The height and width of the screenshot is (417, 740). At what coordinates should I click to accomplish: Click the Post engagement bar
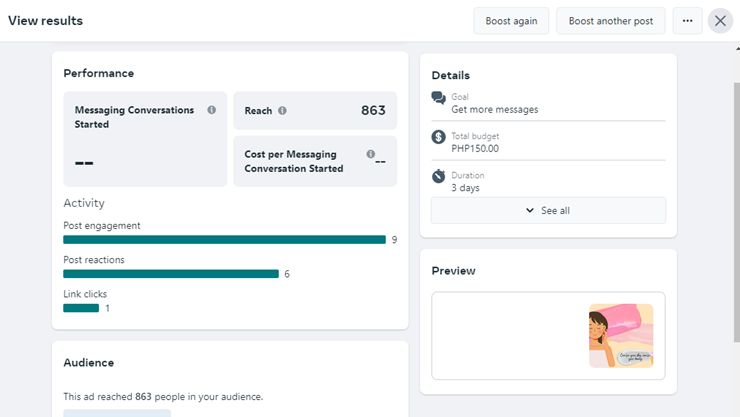pyautogui.click(x=224, y=240)
